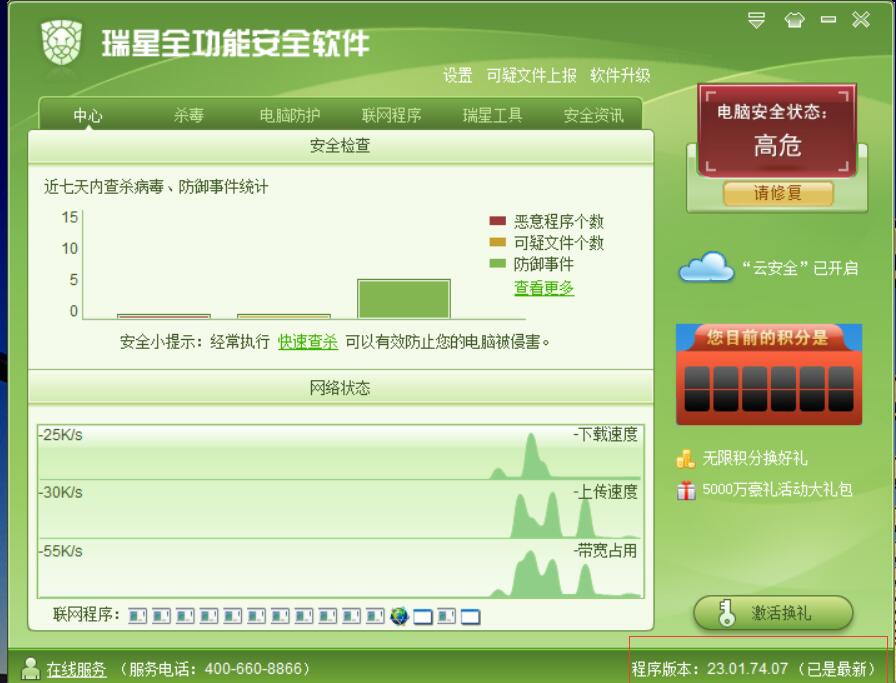This screenshot has height=683, width=896.
Task: Go to the 瑞星工具 tab
Action: click(492, 115)
